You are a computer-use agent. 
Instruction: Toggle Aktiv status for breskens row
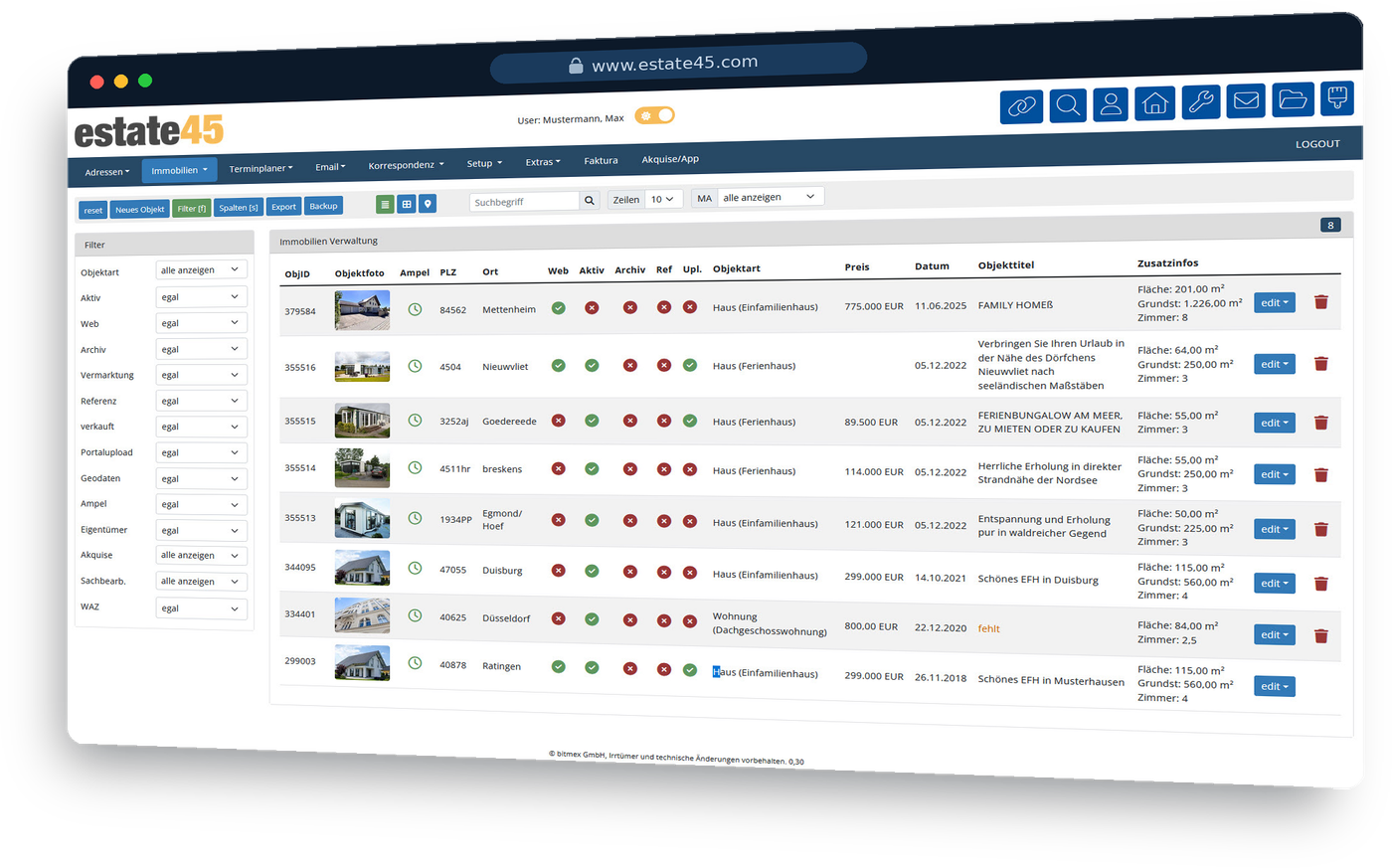click(592, 468)
